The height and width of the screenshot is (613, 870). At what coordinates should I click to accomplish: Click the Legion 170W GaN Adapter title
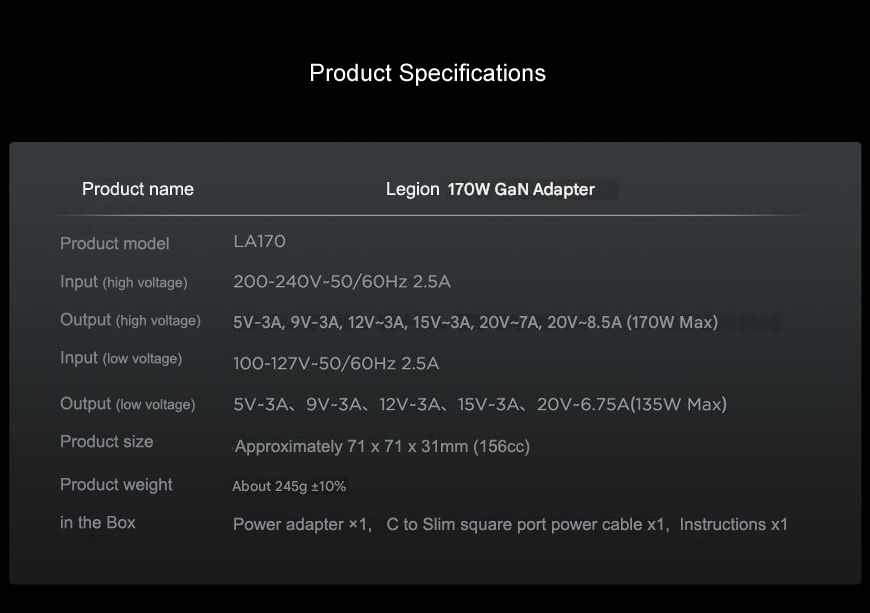pos(490,189)
